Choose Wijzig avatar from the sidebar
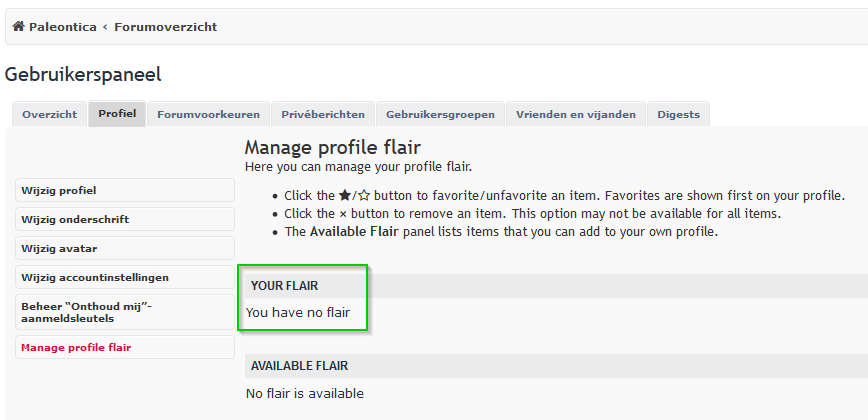The image size is (868, 420). (59, 248)
